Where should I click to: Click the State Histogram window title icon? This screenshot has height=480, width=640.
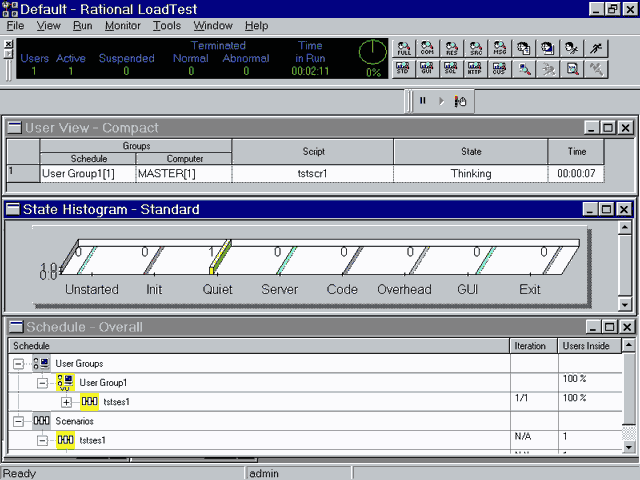(x=13, y=209)
